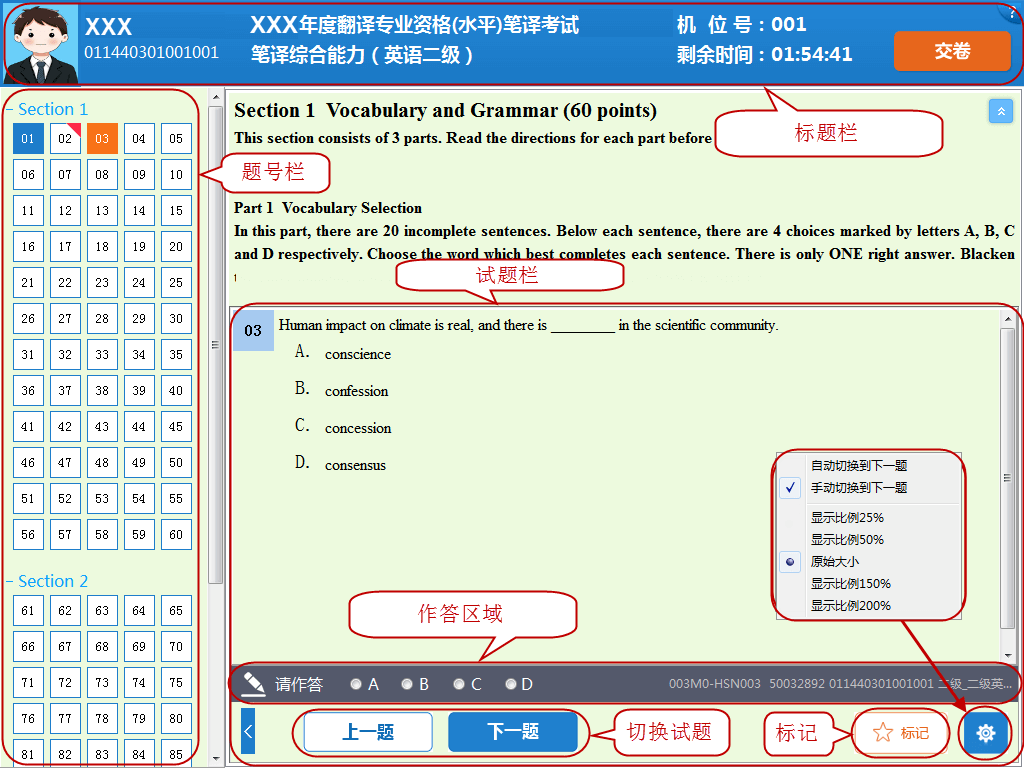Click answer choice text 'conscience'

click(x=358, y=354)
